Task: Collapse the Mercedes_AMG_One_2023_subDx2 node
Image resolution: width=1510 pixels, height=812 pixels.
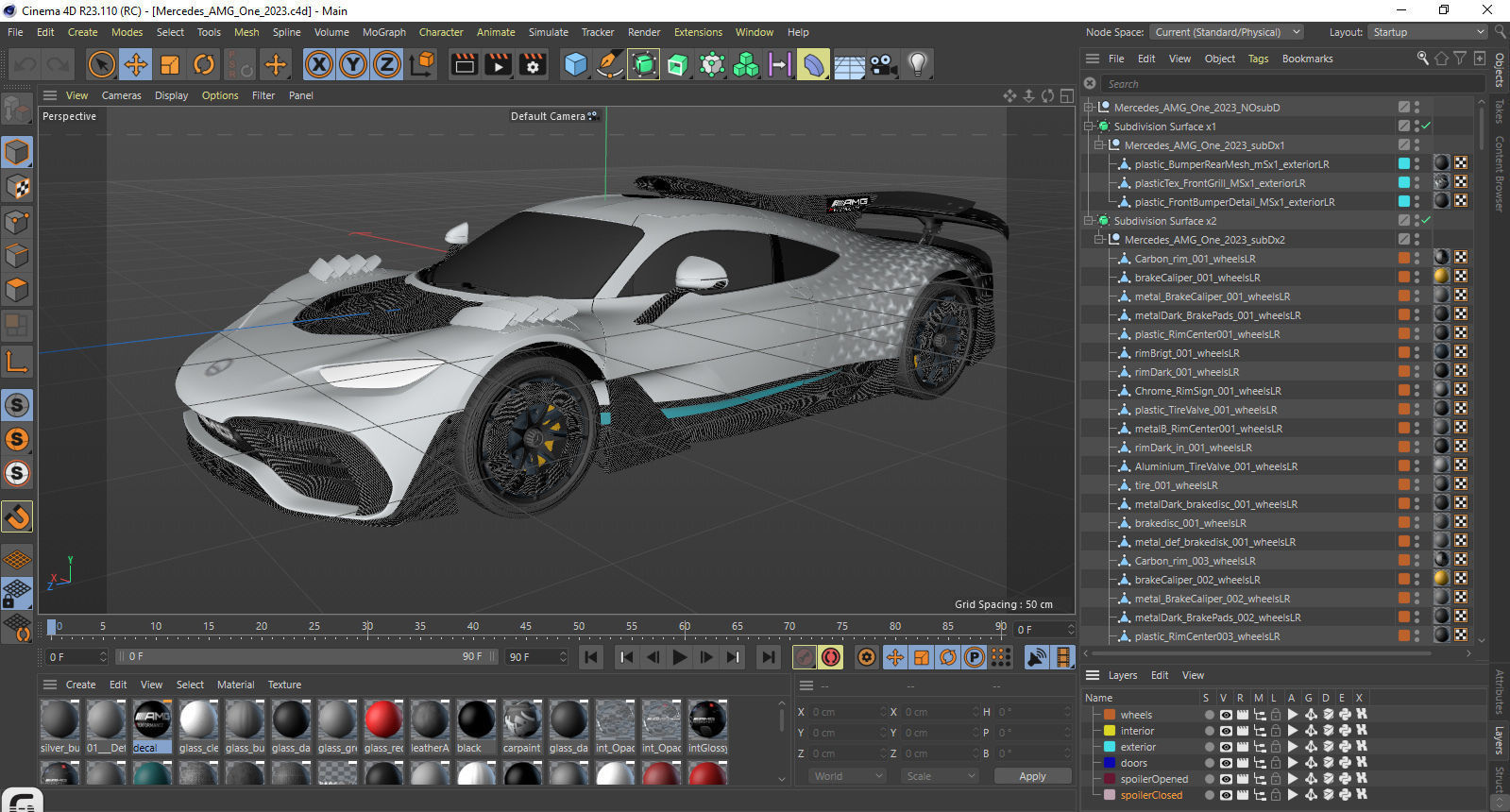Action: coord(1099,240)
